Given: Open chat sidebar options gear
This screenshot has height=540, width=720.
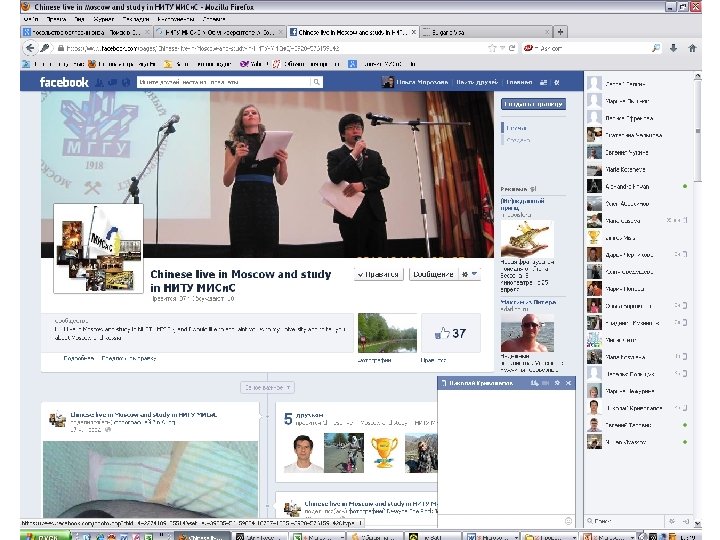Looking at the screenshot, I should click(x=671, y=521).
